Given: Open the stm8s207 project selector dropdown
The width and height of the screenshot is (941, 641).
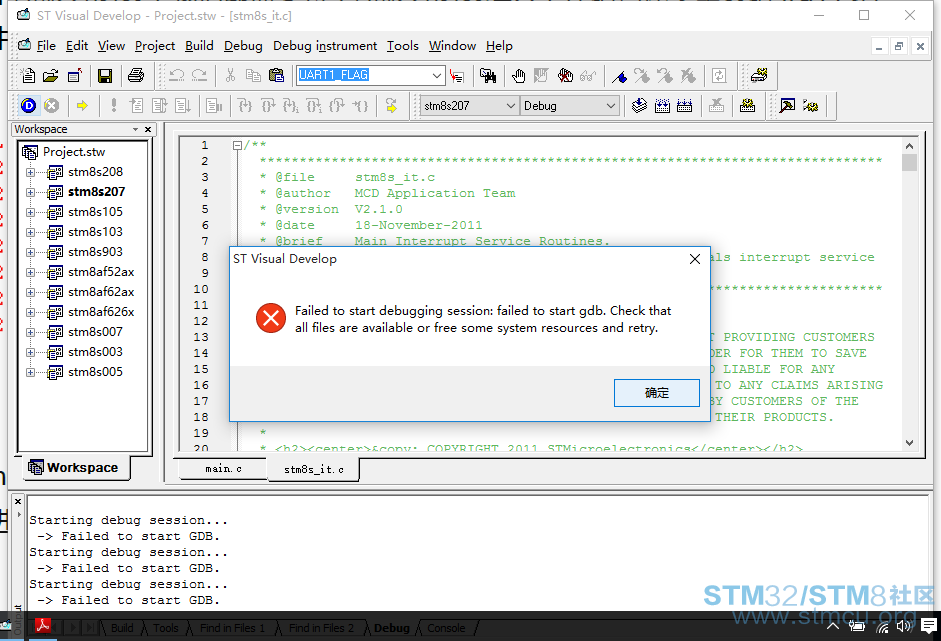Looking at the screenshot, I should coord(511,106).
